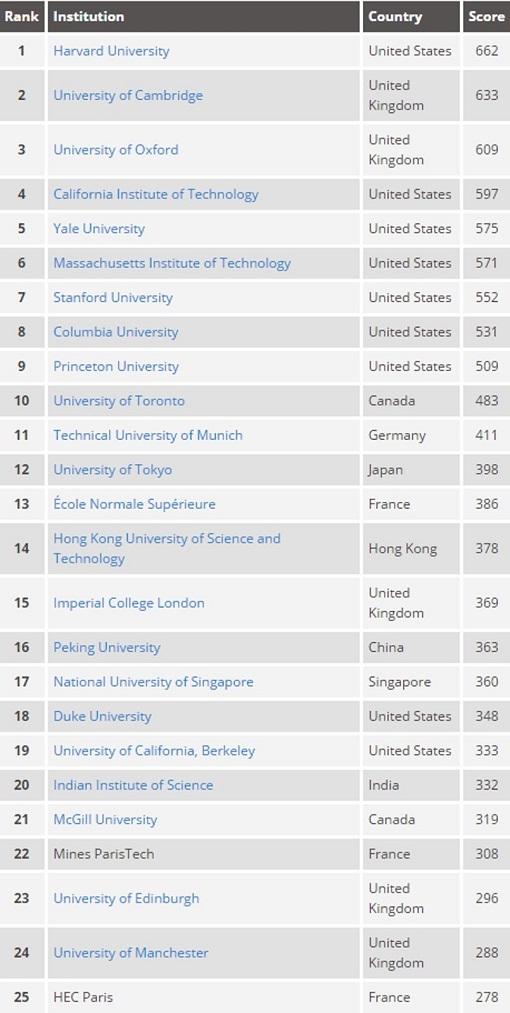The height and width of the screenshot is (1013, 510).
Task: Select the Peking University link
Action: 107,647
